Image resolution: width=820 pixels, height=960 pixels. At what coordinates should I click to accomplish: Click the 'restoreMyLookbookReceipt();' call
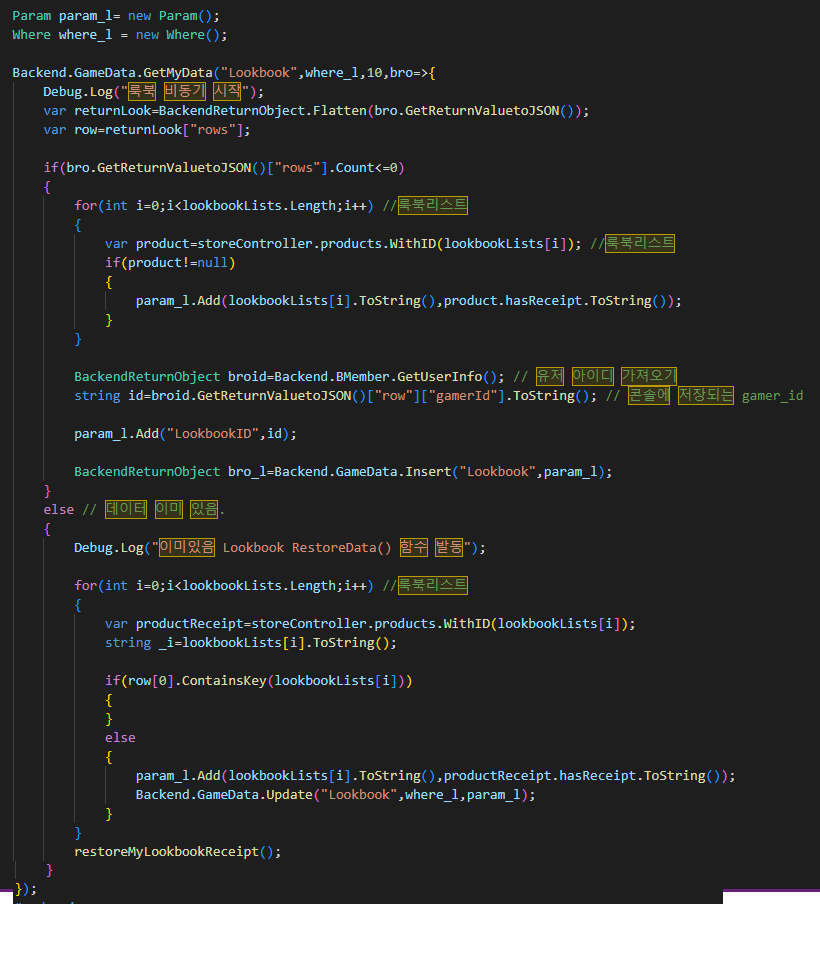178,852
